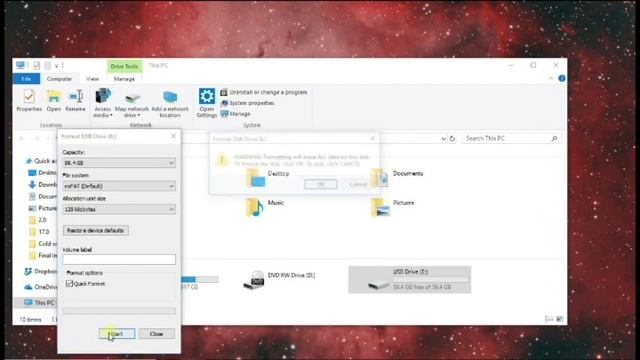This screenshot has width=640, height=360.
Task: Click the back navigation arrow
Action: (x=22, y=138)
